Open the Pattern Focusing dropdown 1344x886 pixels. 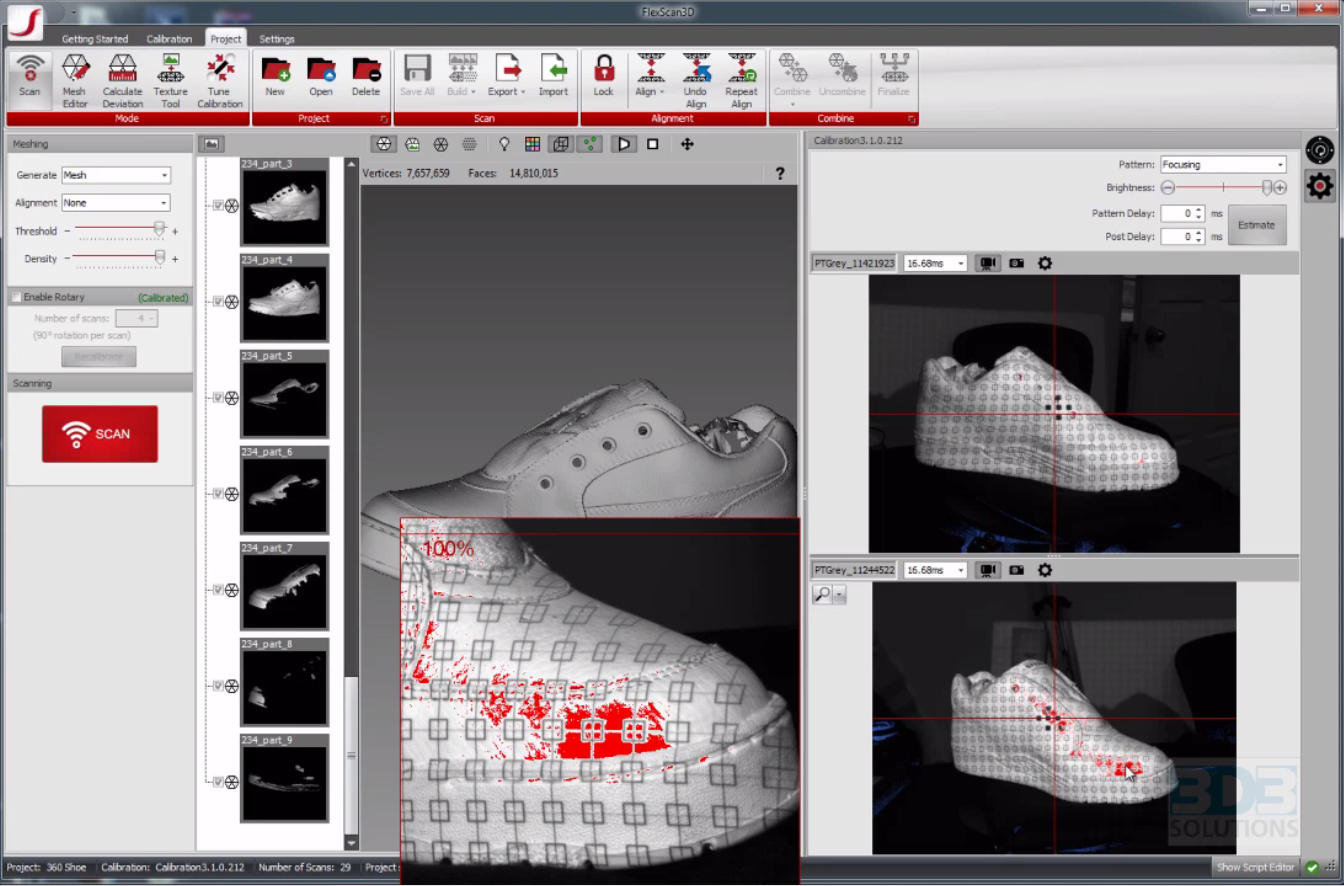(x=1222, y=164)
